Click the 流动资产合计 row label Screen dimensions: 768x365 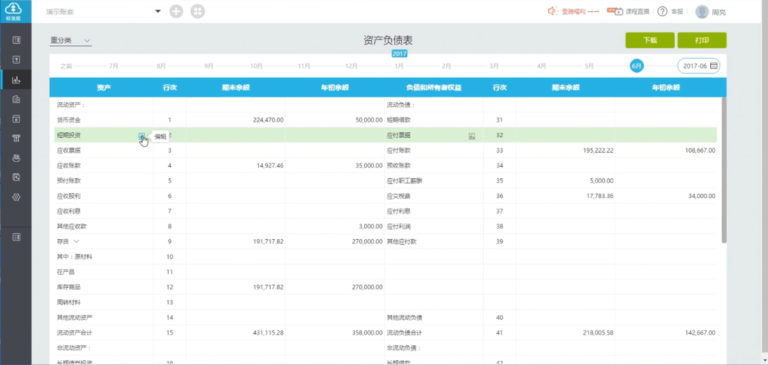74,333
